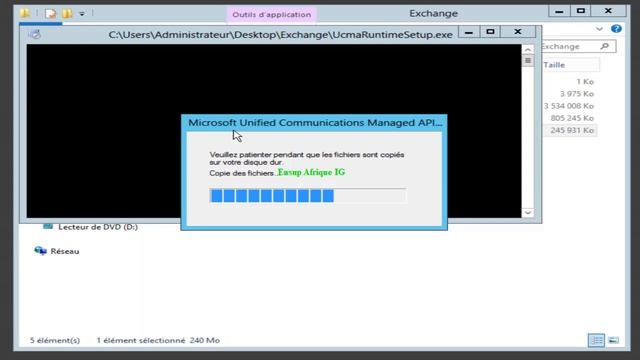Viewport: 640px width, 360px height.
Task: Select the file sized 3 534 008 Ko
Action: tap(569, 106)
